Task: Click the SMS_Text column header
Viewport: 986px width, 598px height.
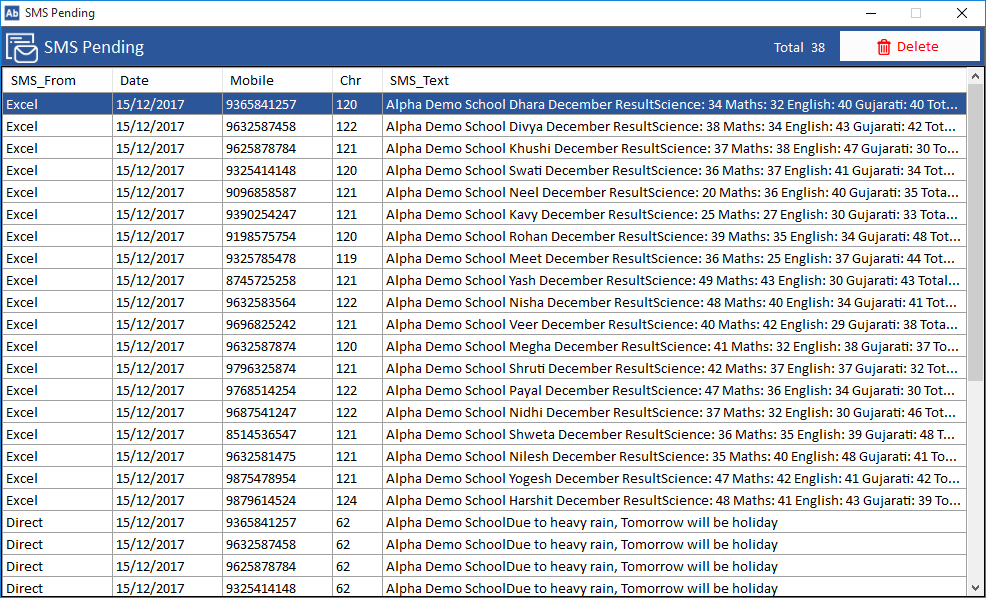Action: point(419,81)
